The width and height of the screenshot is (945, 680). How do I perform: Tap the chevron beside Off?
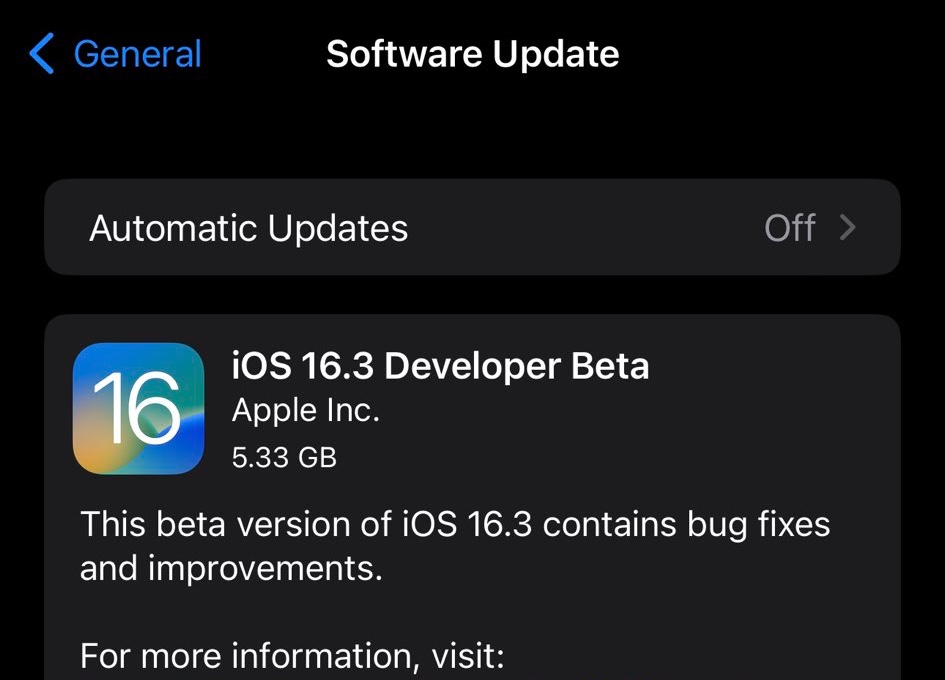pyautogui.click(x=848, y=228)
